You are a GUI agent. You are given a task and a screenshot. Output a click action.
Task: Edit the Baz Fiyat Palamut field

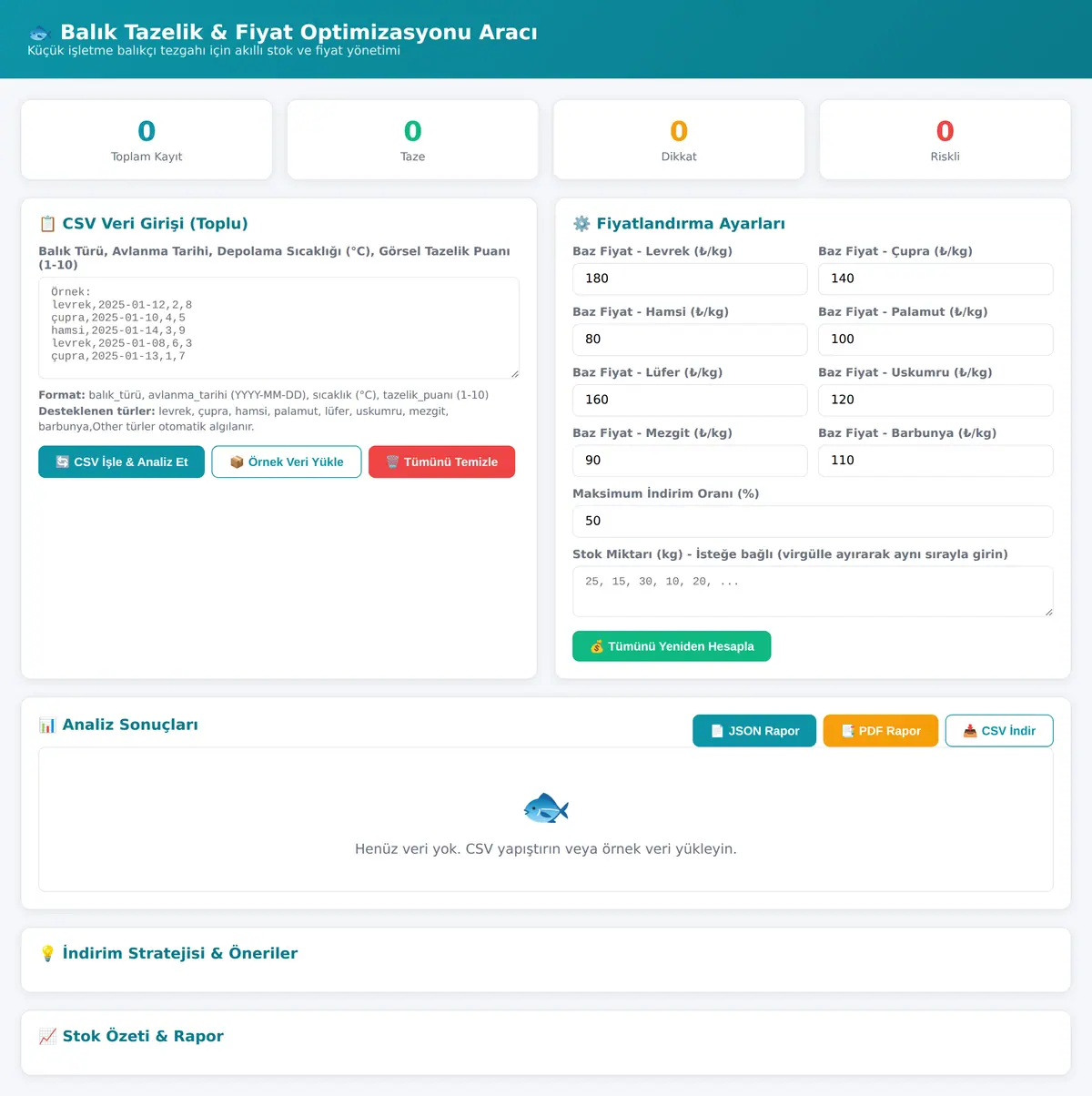click(935, 340)
